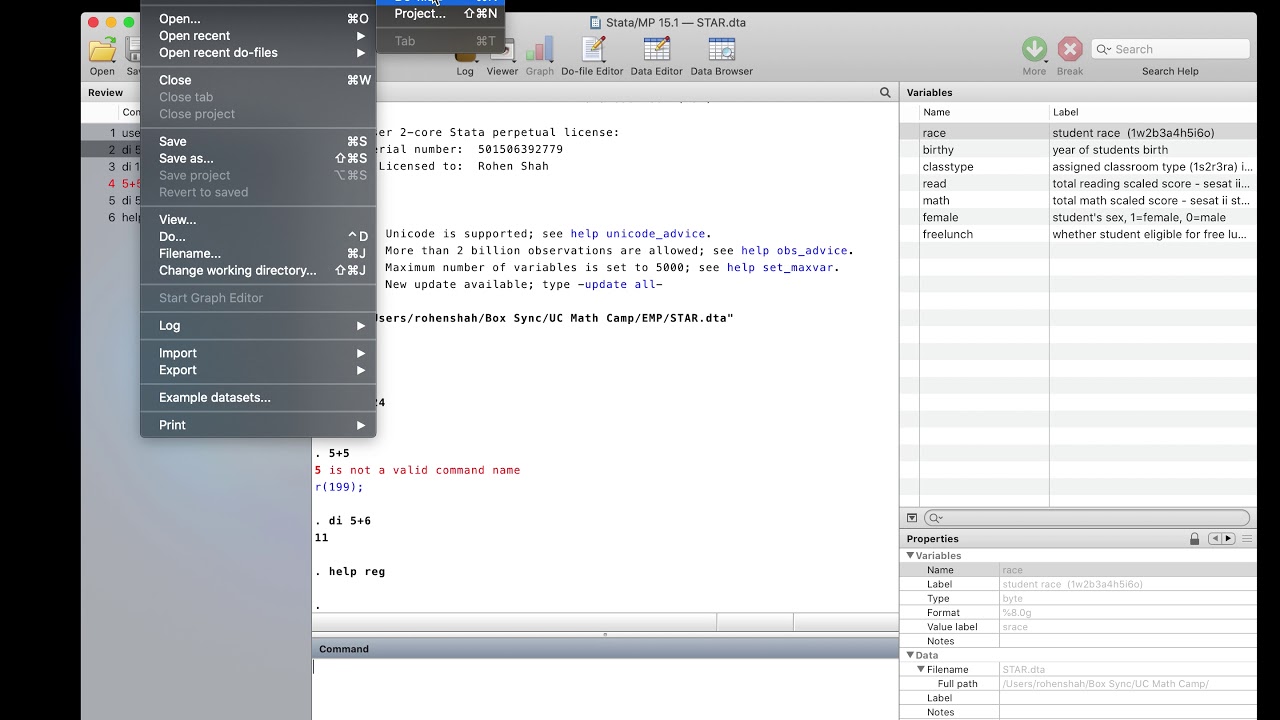Expand the Open recent do-files submenu
The image size is (1280, 720).
(258, 52)
